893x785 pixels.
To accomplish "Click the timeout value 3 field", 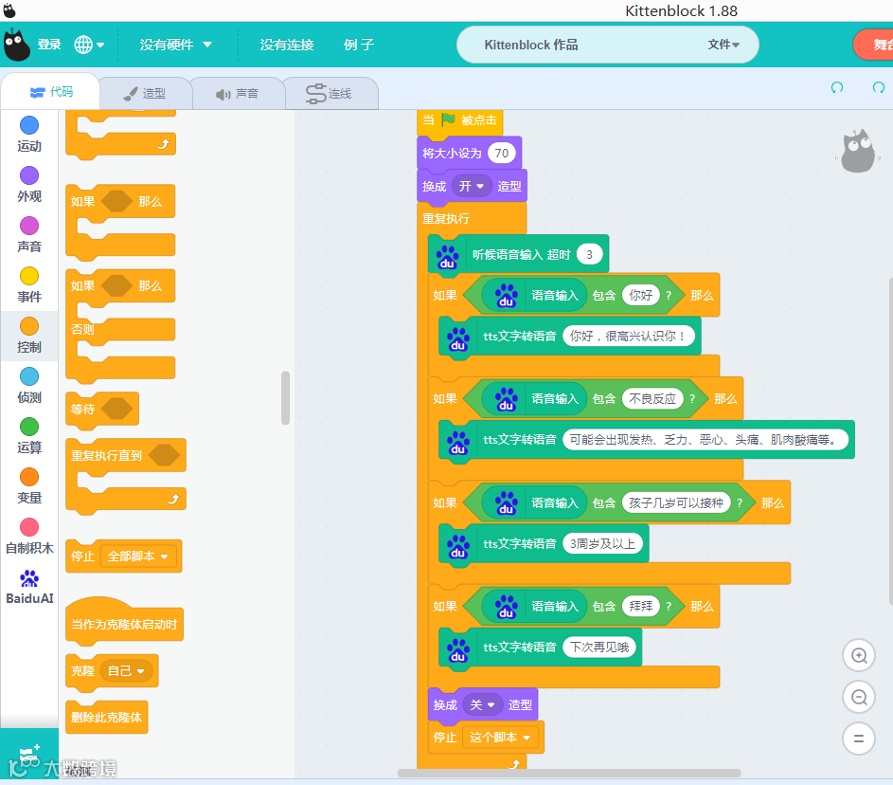I will point(589,255).
